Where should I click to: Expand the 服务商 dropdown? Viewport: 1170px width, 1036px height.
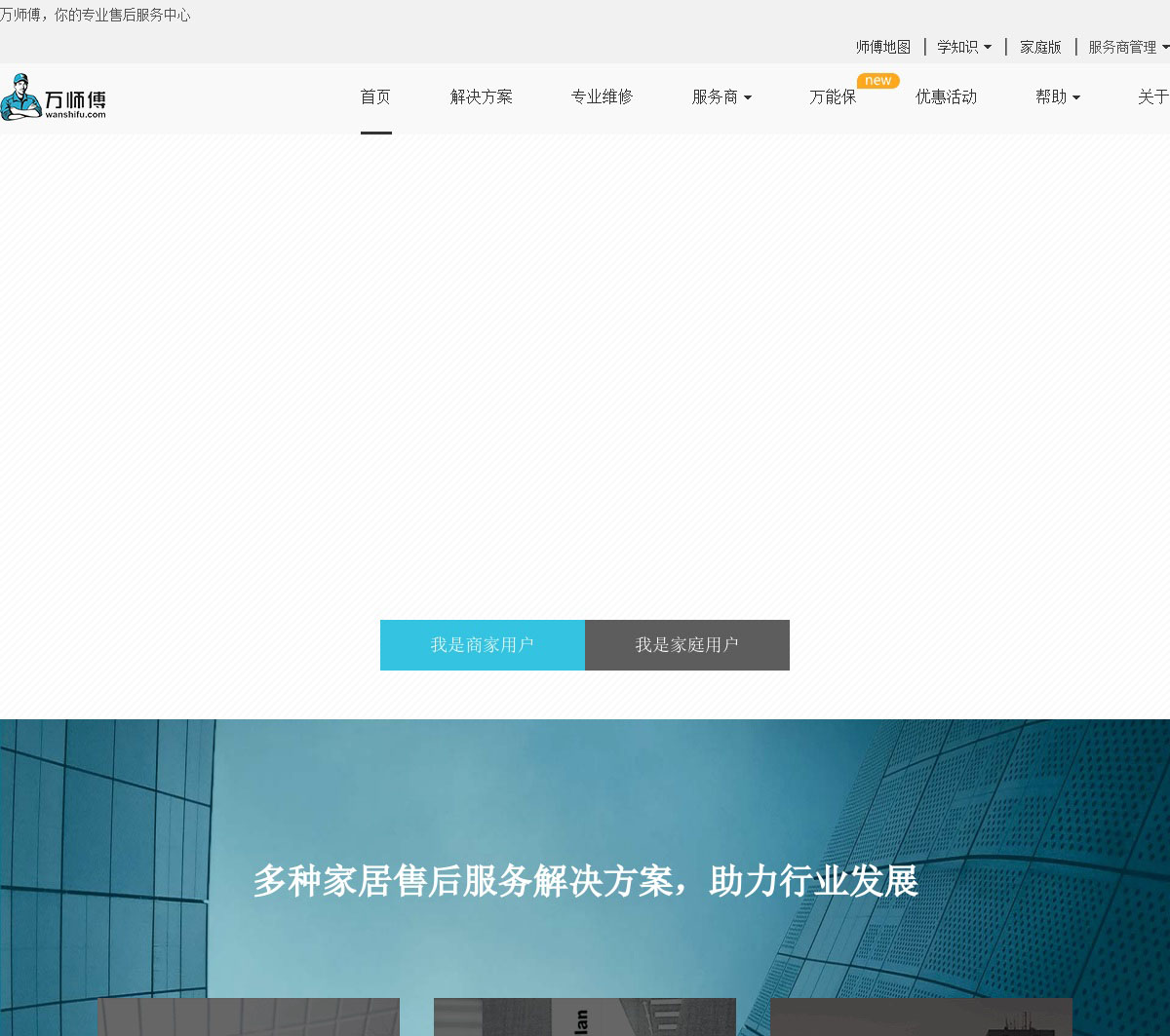(721, 96)
